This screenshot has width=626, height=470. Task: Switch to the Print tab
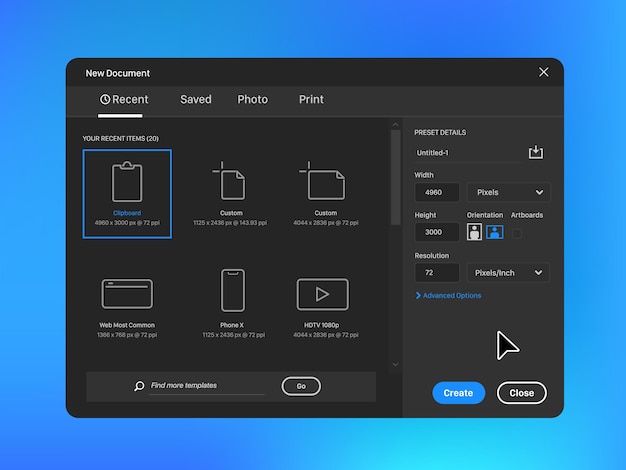coord(311,99)
